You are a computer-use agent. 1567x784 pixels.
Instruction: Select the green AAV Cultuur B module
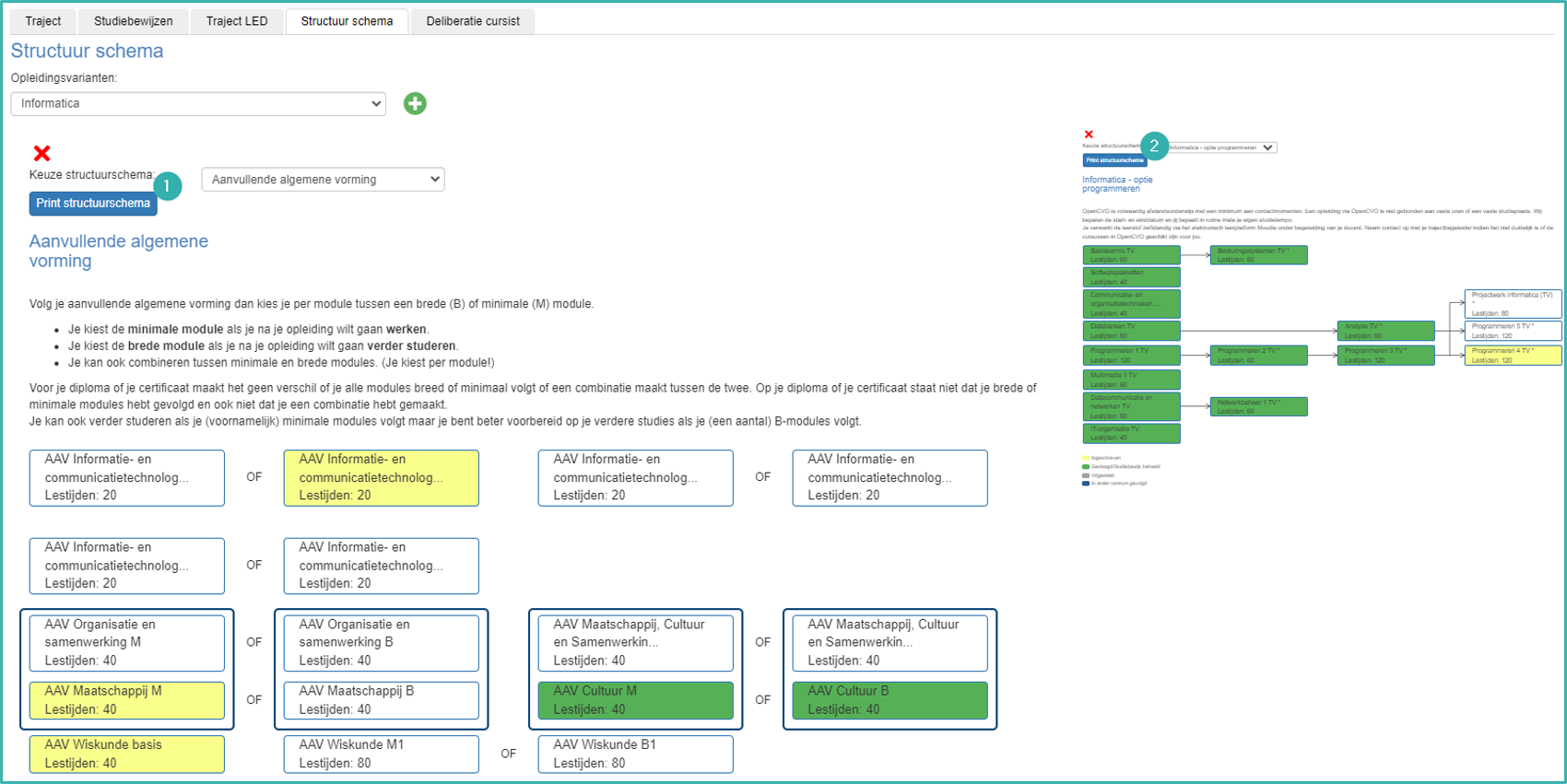coord(890,701)
